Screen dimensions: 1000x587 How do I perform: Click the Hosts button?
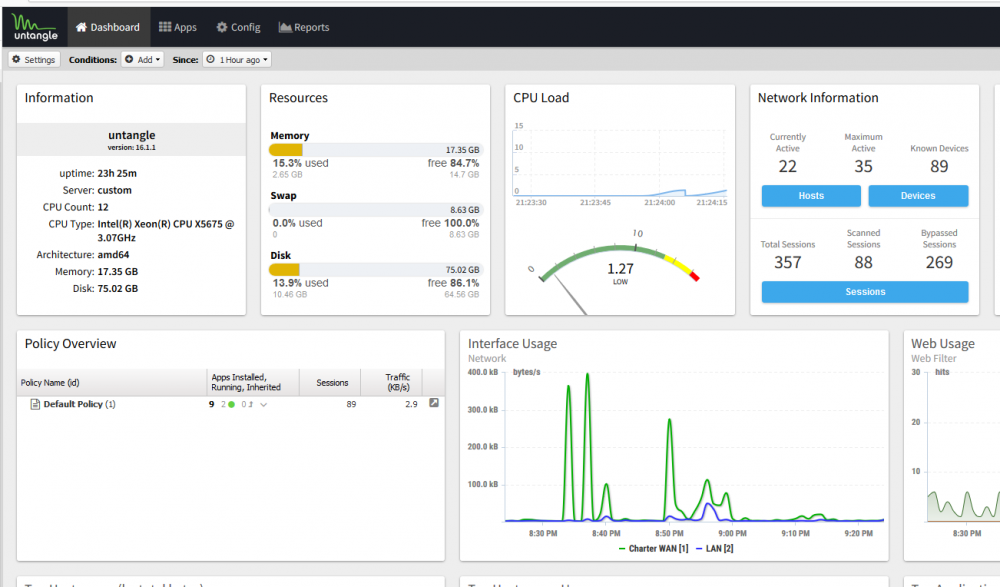coord(811,196)
